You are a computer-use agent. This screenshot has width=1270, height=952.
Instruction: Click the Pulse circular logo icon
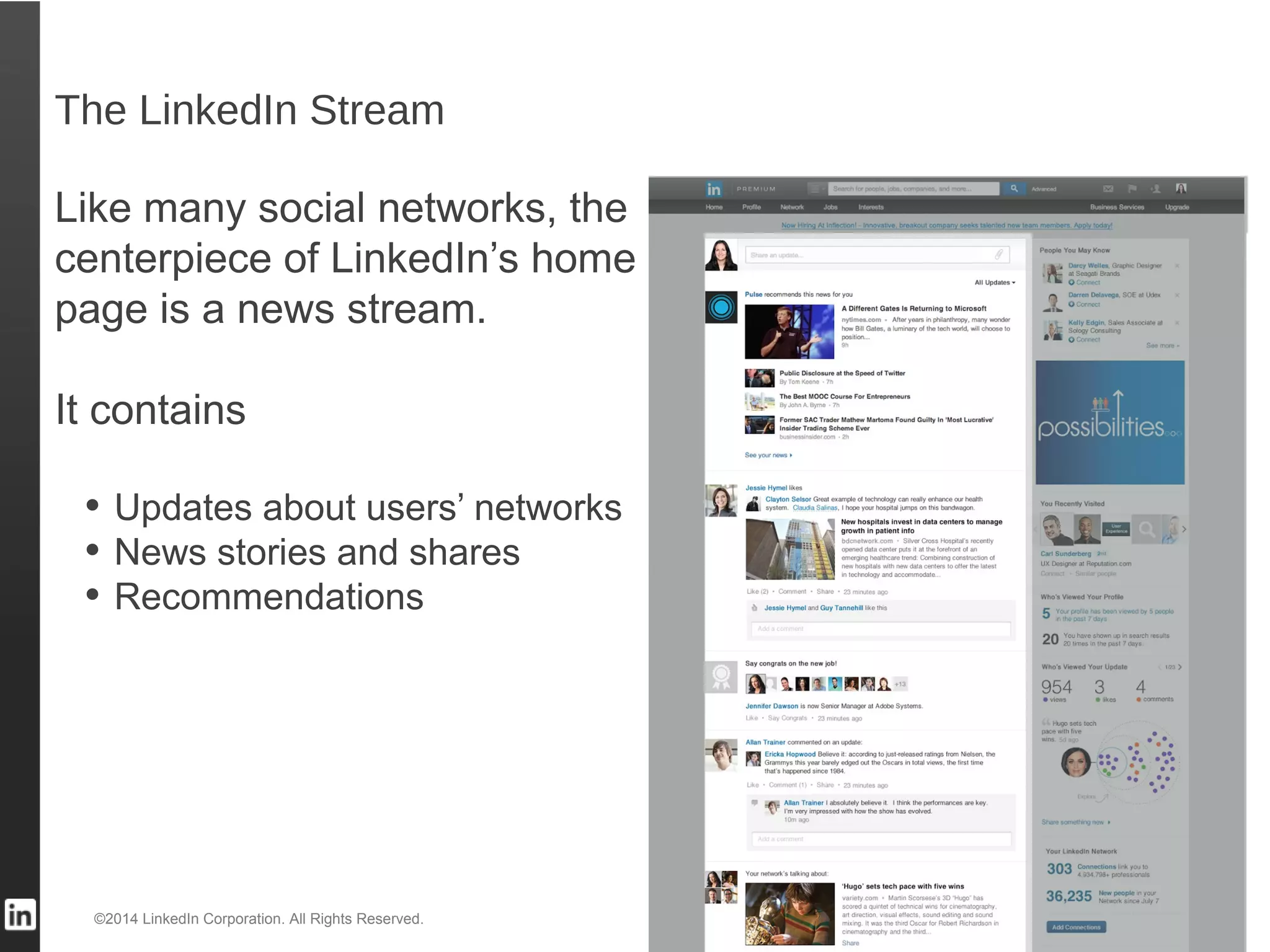(721, 307)
